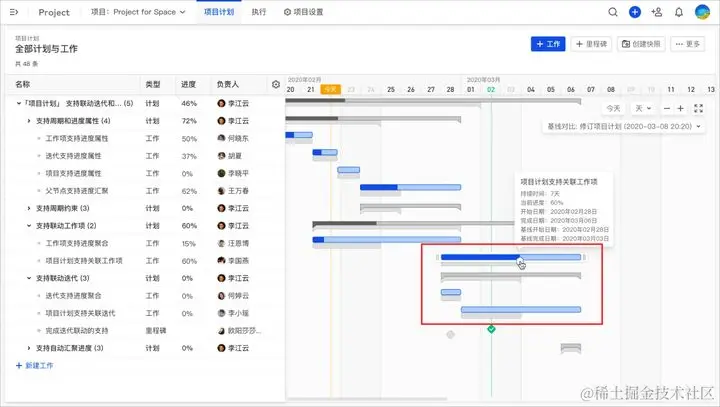The height and width of the screenshot is (407, 720).
Task: Open the search magnifier icon
Action: 613,12
